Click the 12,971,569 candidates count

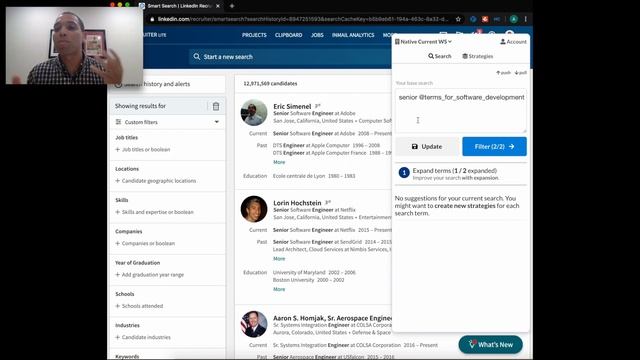click(270, 84)
